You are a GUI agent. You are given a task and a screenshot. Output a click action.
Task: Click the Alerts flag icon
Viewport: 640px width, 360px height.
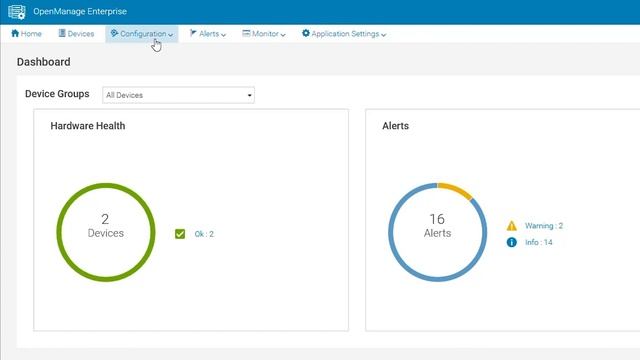[193, 33]
